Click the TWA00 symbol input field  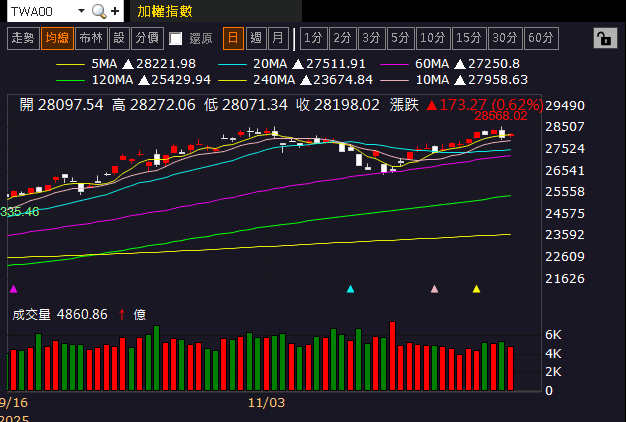[42, 11]
